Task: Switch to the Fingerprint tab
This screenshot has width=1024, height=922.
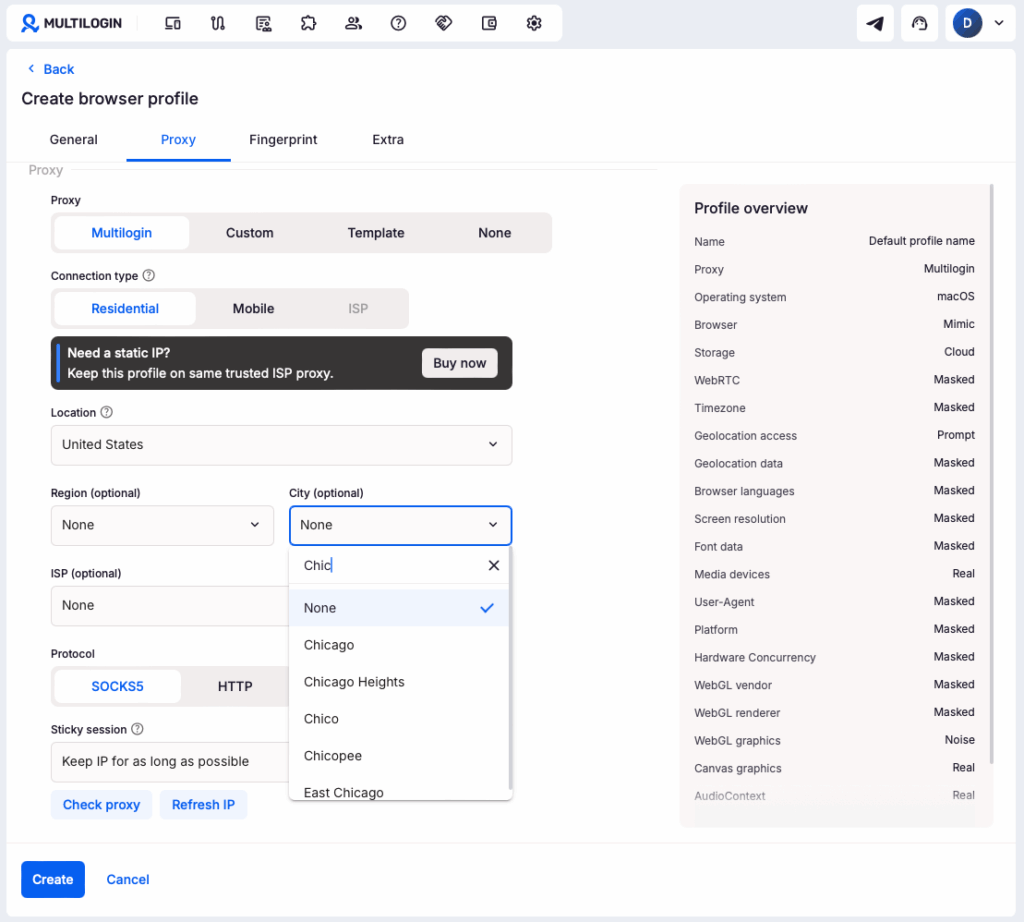Action: coord(283,140)
